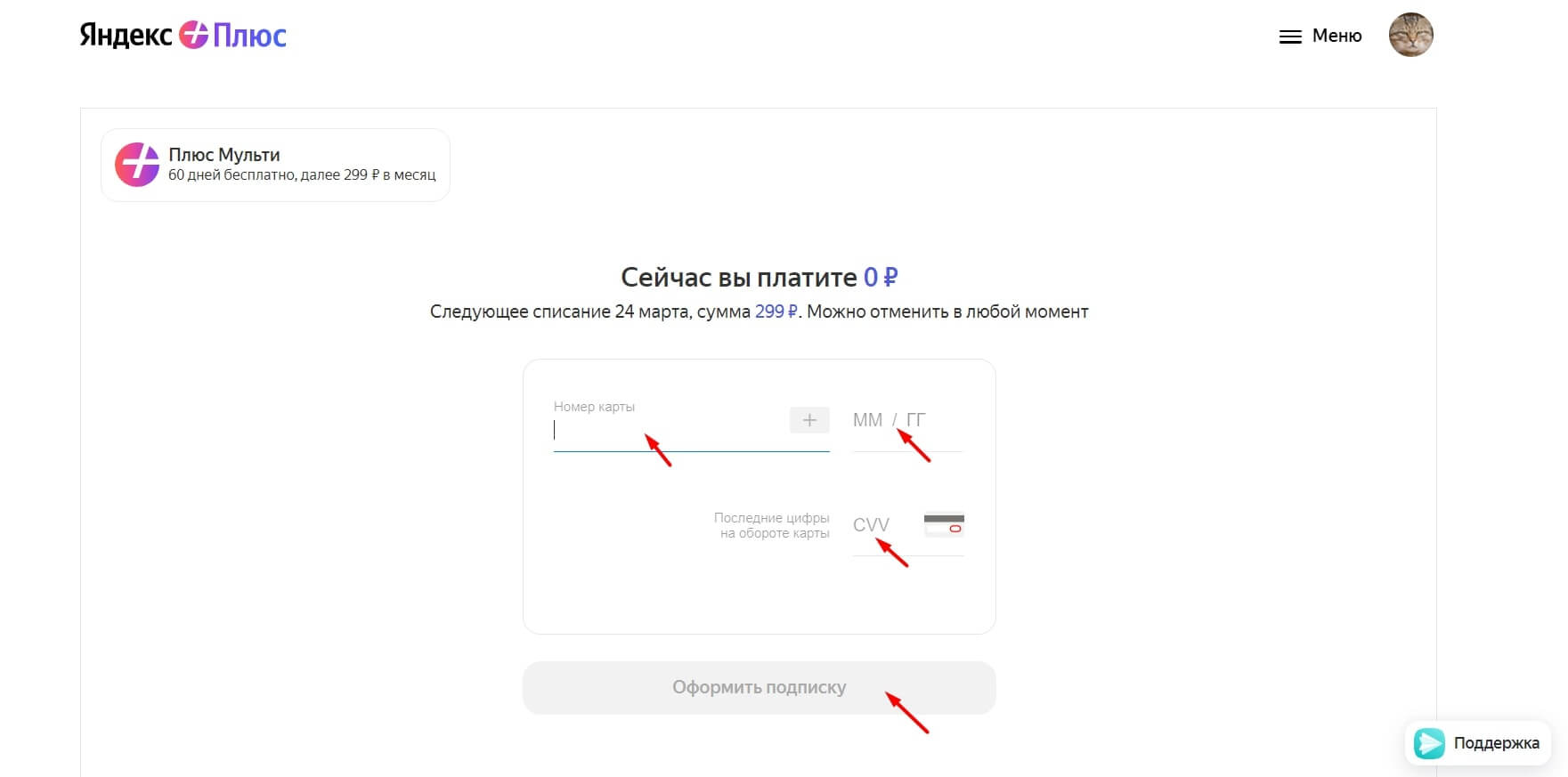Viewport: 1568px width, 777px height.
Task: Select the Плюс Мульти plan title
Action: coord(224,155)
